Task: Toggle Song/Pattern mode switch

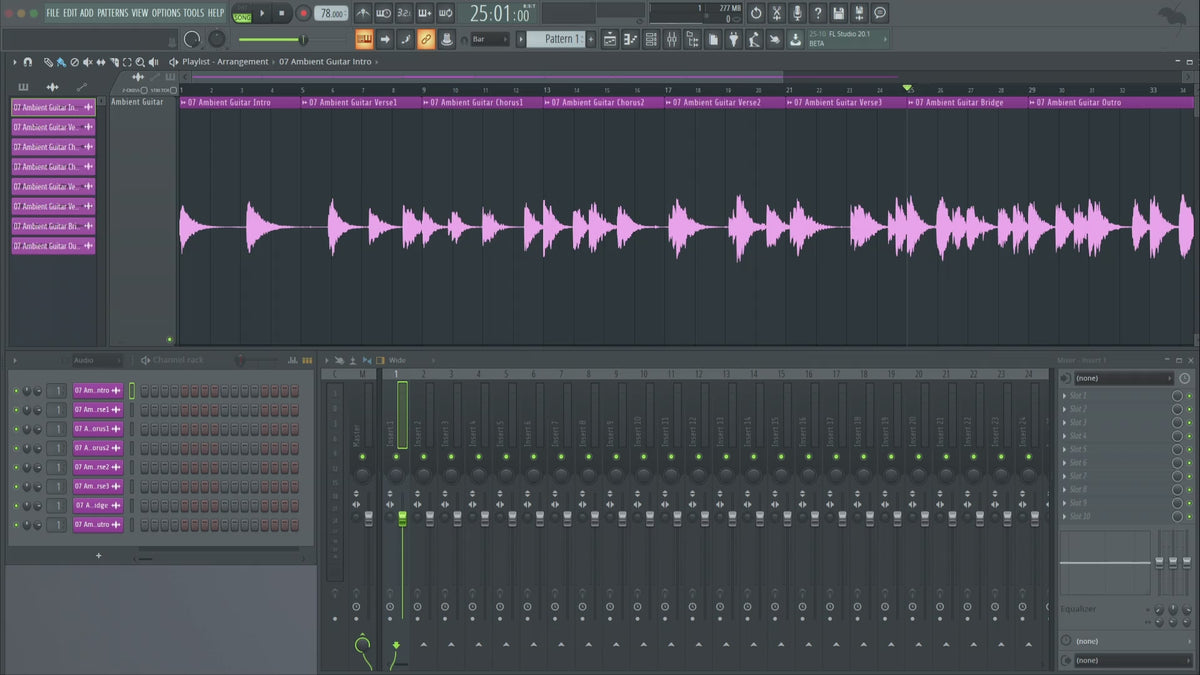Action: tap(241, 14)
